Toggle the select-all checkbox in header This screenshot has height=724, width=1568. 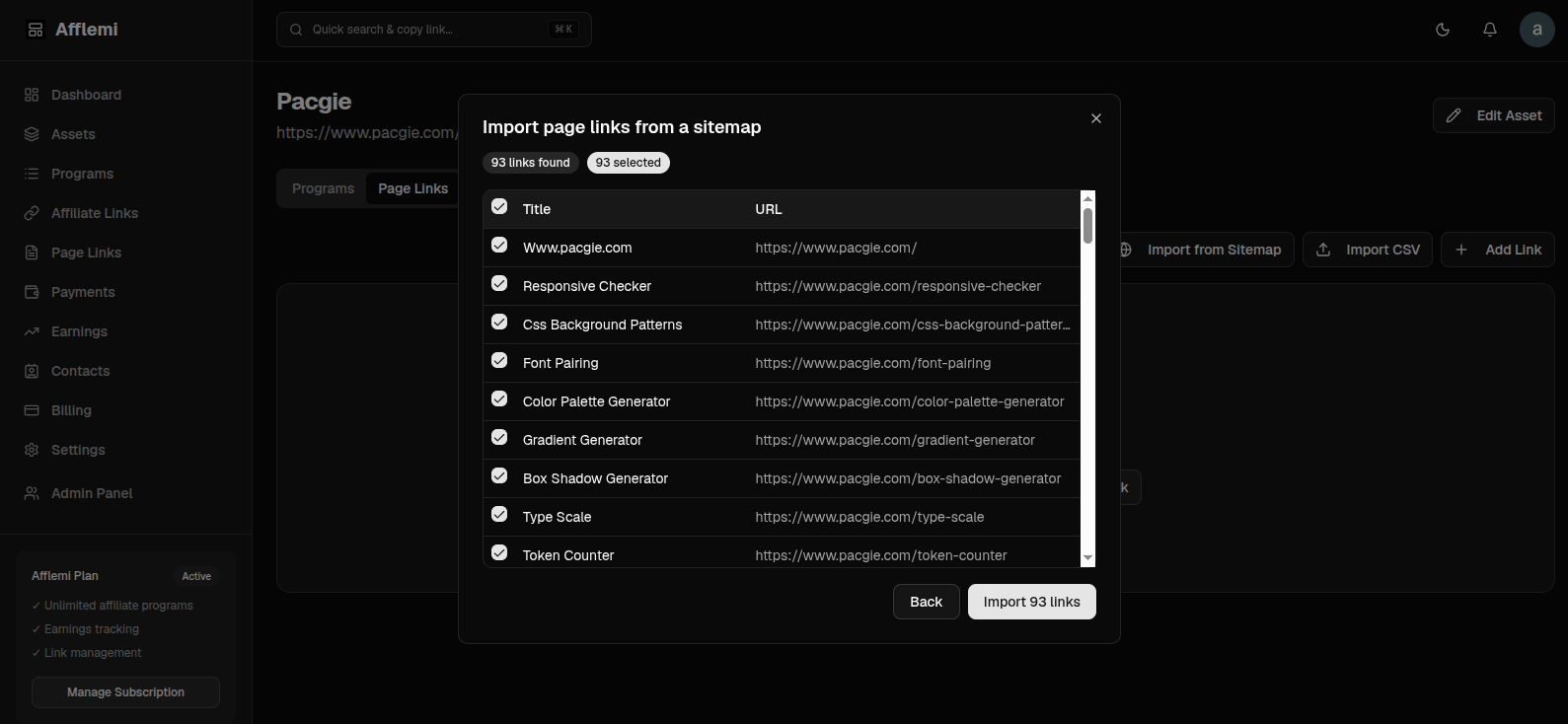(499, 206)
